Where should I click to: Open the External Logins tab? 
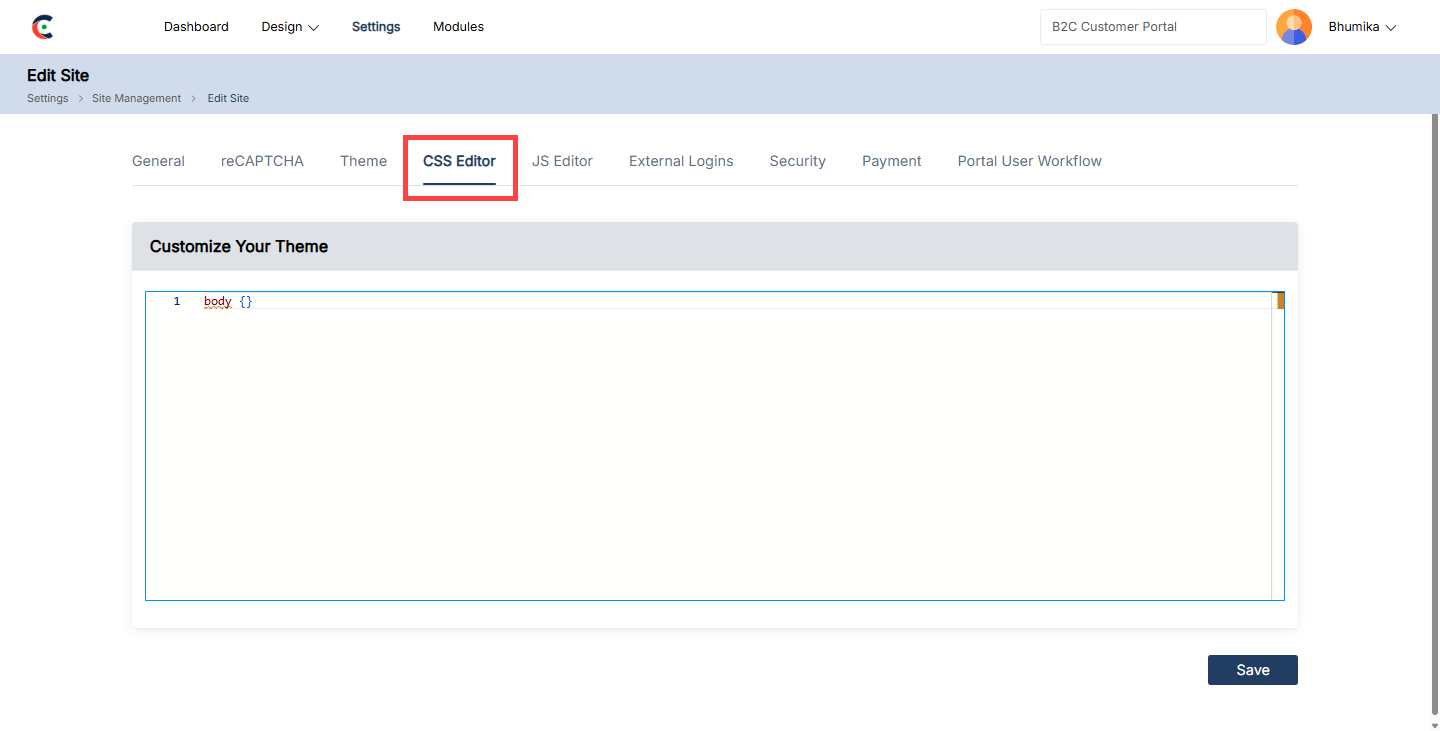(681, 161)
